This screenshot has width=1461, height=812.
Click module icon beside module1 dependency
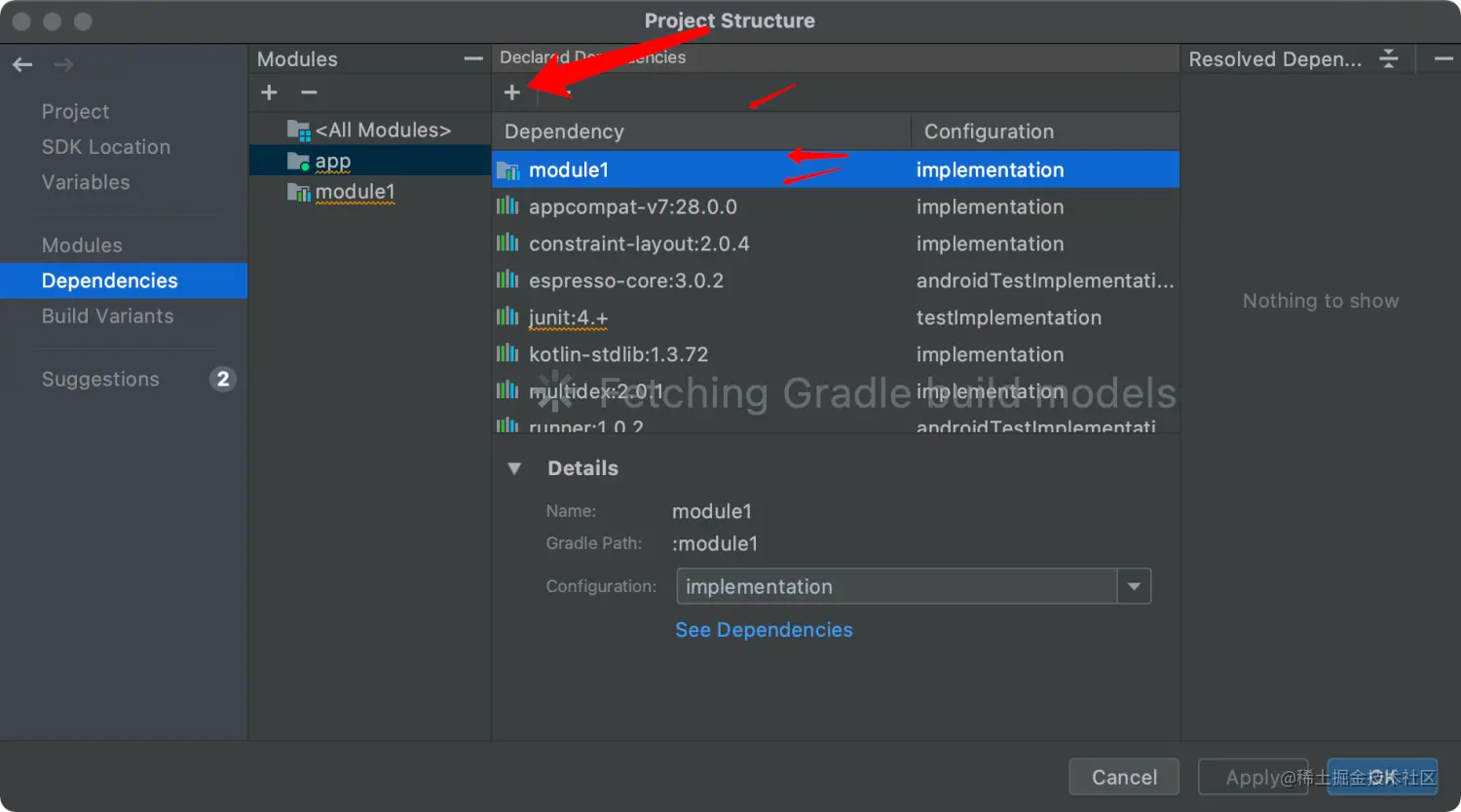[507, 170]
